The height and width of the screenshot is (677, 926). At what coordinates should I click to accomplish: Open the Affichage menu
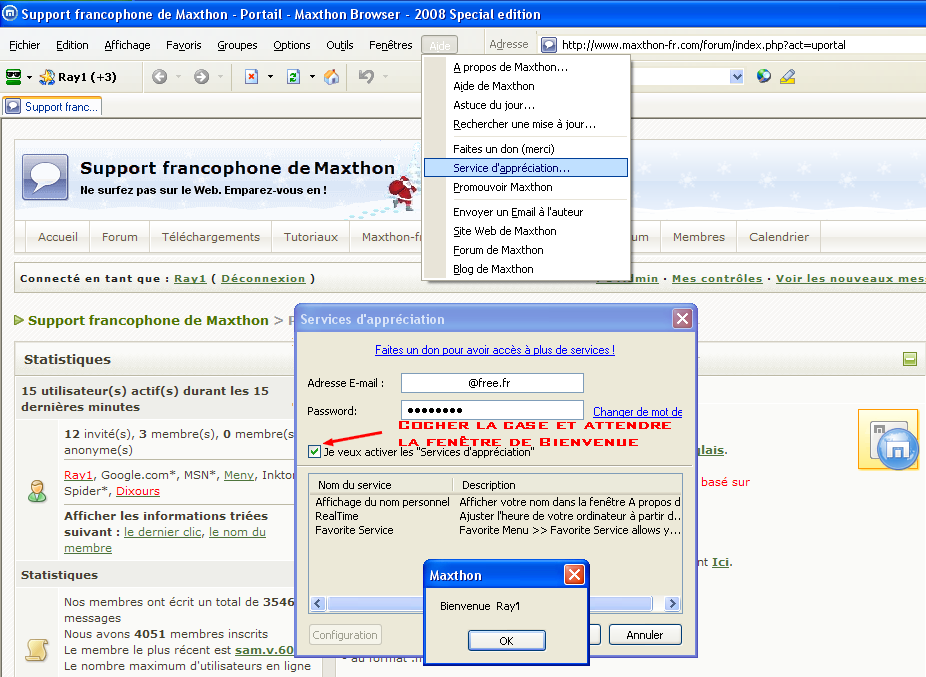(127, 45)
